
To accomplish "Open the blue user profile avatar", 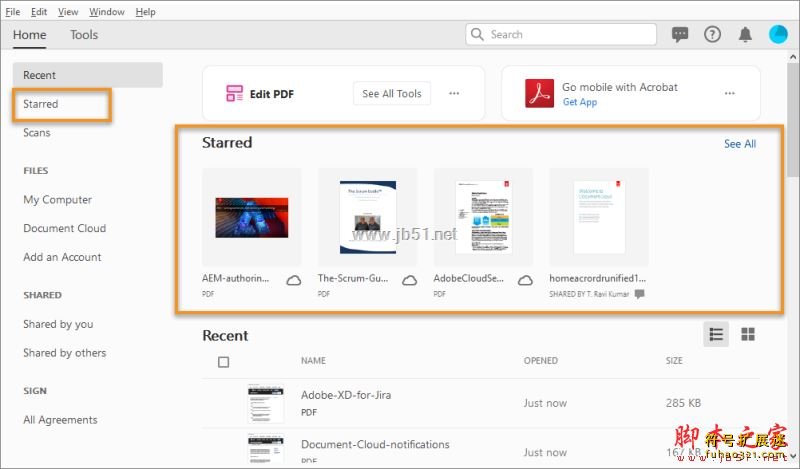I will click(x=778, y=34).
